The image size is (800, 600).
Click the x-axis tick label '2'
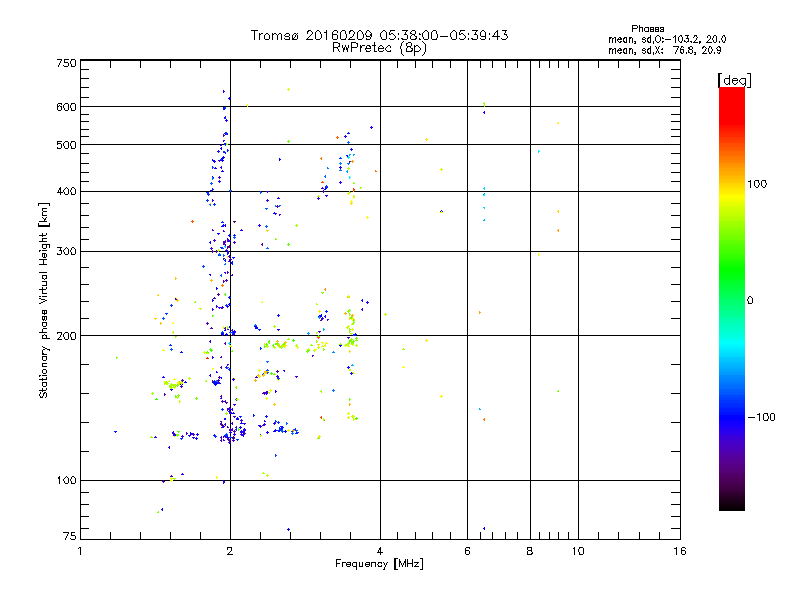(x=230, y=551)
